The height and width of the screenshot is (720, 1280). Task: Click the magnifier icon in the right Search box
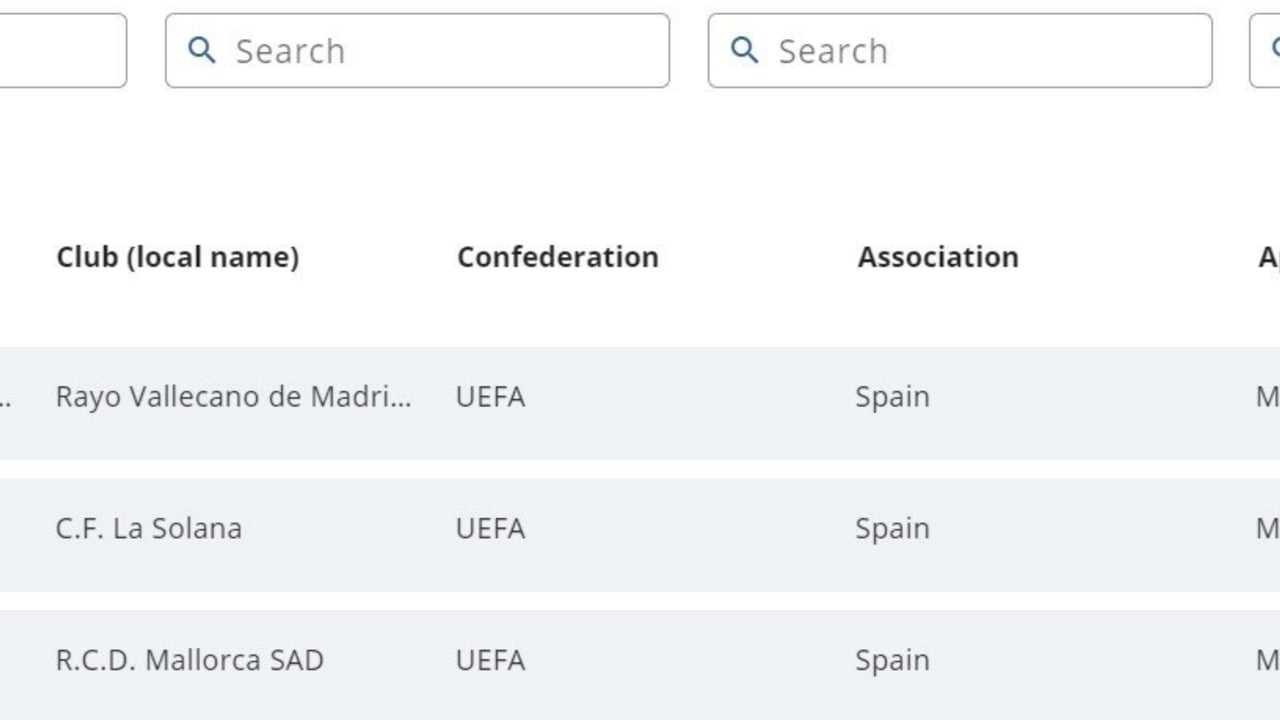pos(745,50)
